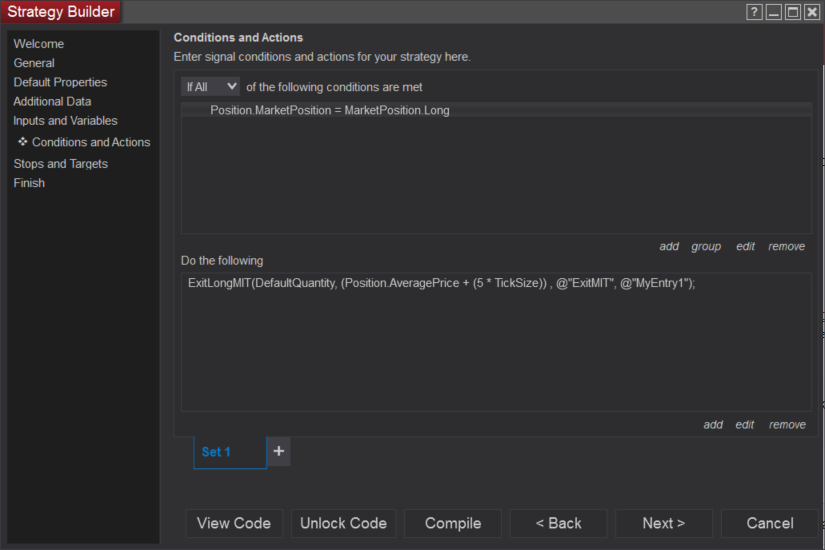This screenshot has width=825, height=550.
Task: Open Stops and Targets section
Action: point(60,164)
